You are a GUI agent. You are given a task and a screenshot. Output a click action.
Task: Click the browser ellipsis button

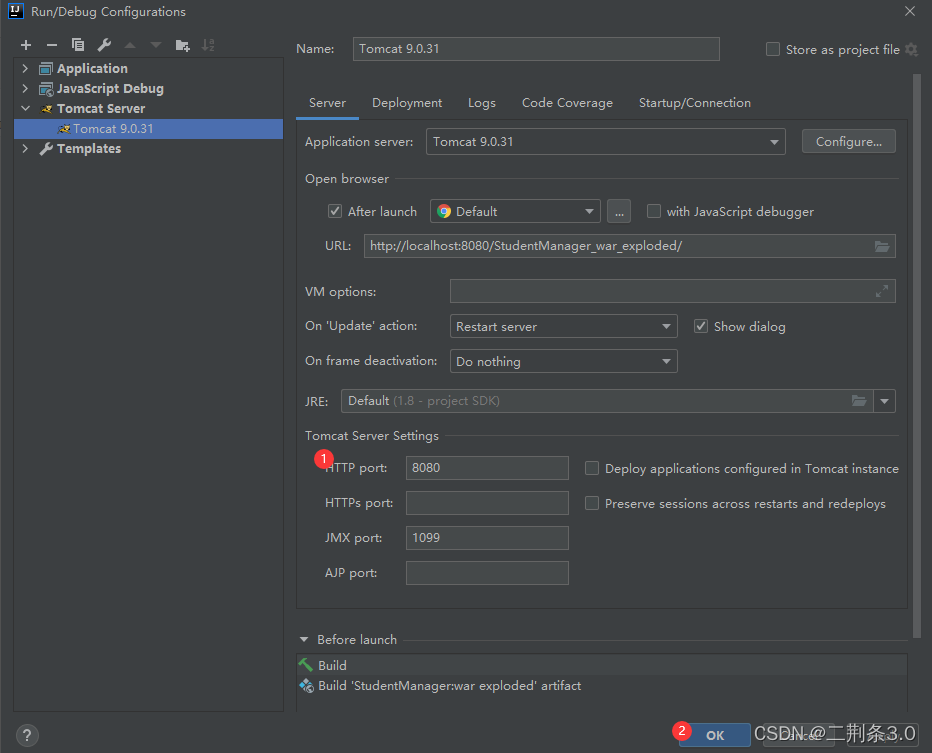pyautogui.click(x=619, y=212)
